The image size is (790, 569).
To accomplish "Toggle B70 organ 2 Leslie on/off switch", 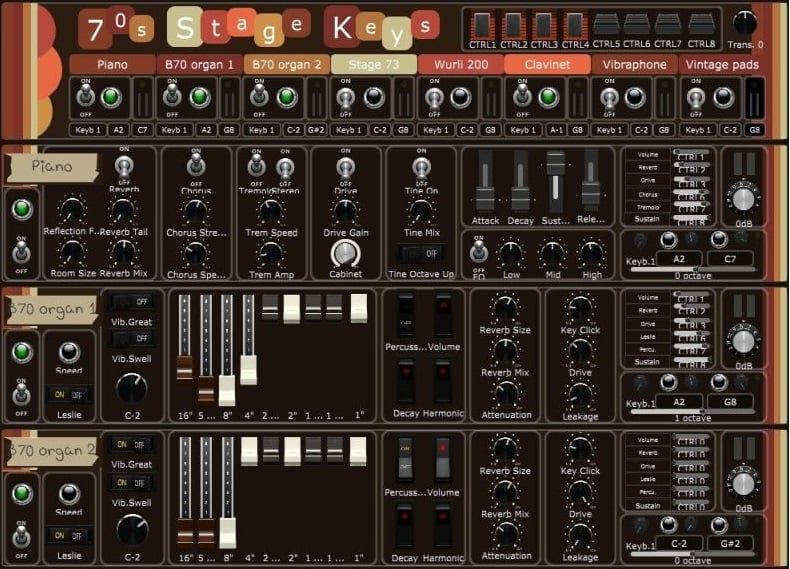I will 69,536.
